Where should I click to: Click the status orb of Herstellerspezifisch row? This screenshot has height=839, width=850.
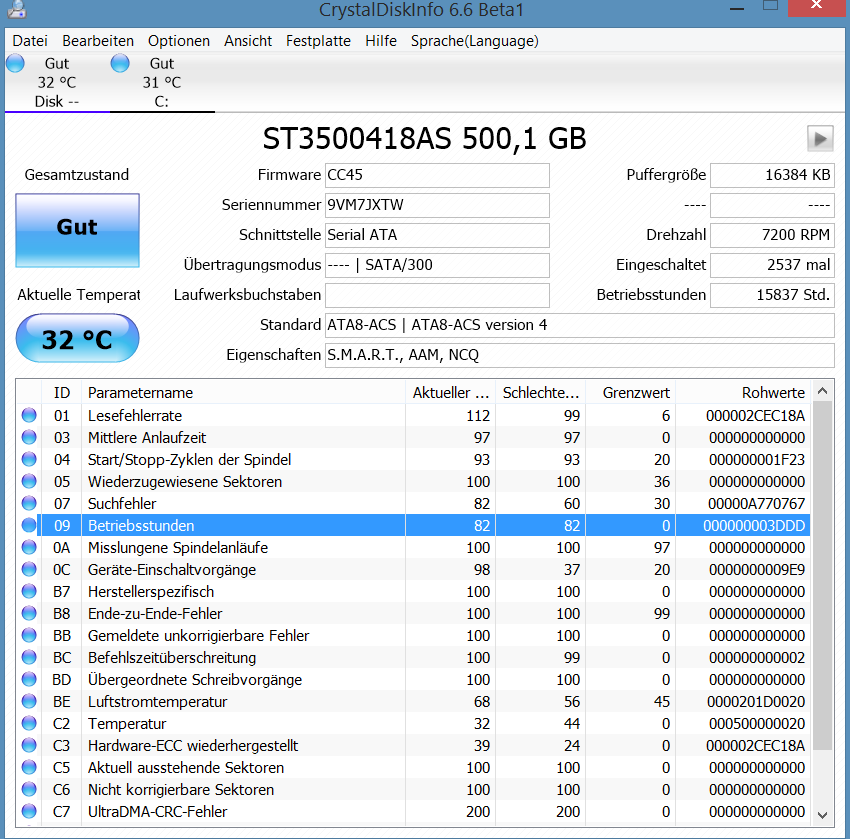click(29, 591)
